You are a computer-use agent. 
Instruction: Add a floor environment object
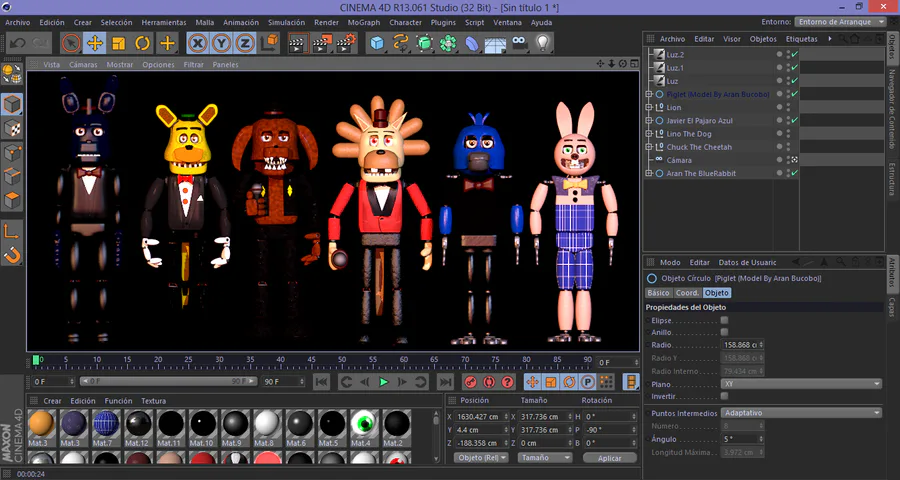pos(495,43)
